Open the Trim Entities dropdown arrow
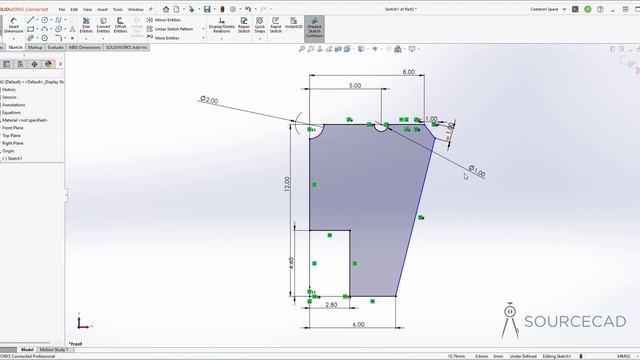Image resolution: width=640 pixels, height=360 pixels. (86, 39)
